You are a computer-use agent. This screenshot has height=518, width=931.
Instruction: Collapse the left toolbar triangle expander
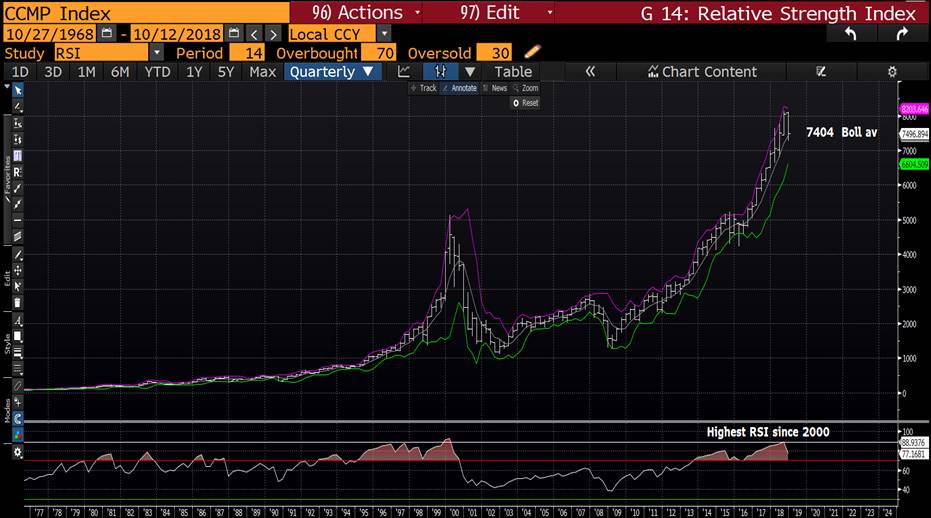pyautogui.click(x=7, y=87)
